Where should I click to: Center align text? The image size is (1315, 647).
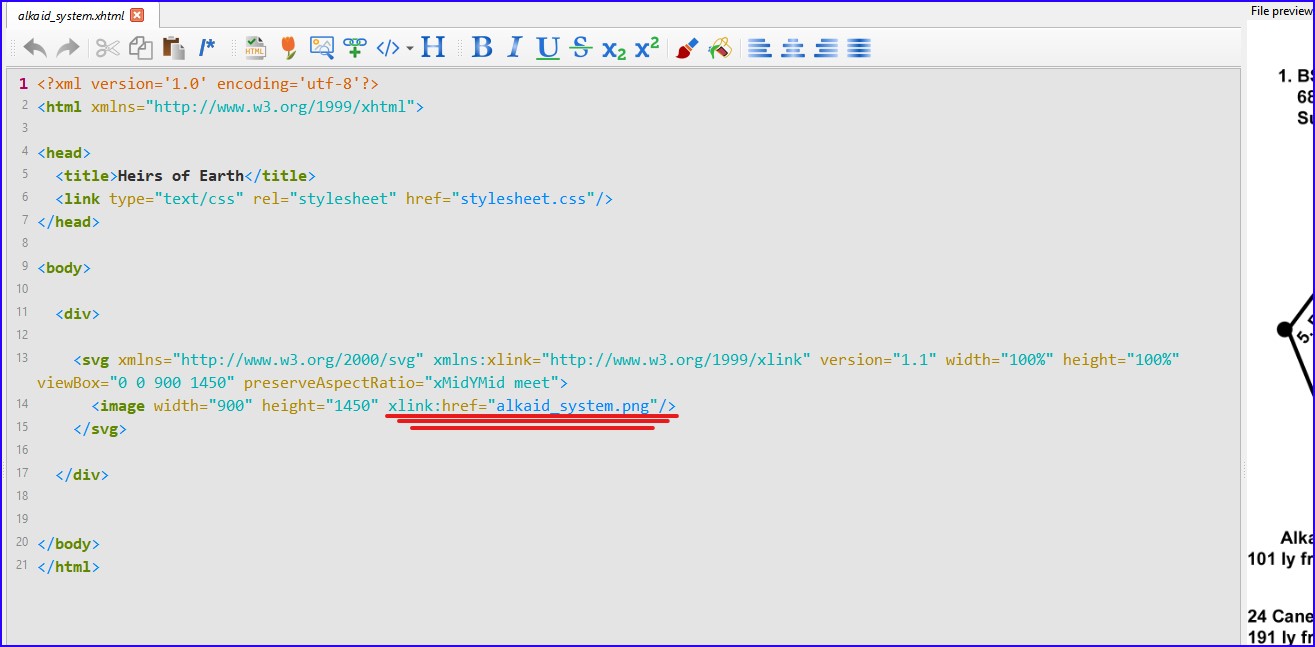click(793, 47)
